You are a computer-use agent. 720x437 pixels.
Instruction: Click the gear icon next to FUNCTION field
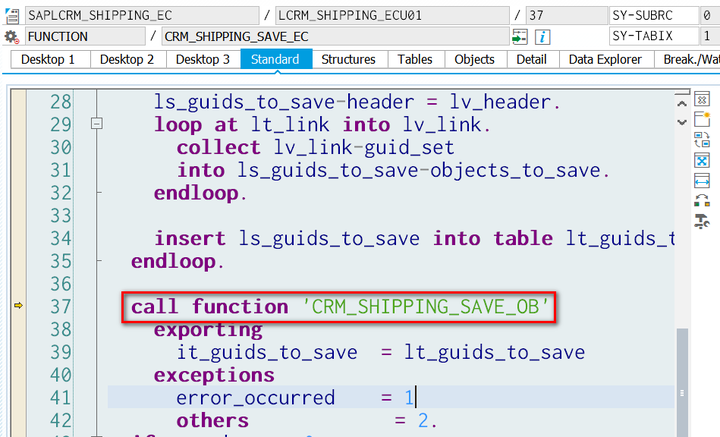[11, 37]
